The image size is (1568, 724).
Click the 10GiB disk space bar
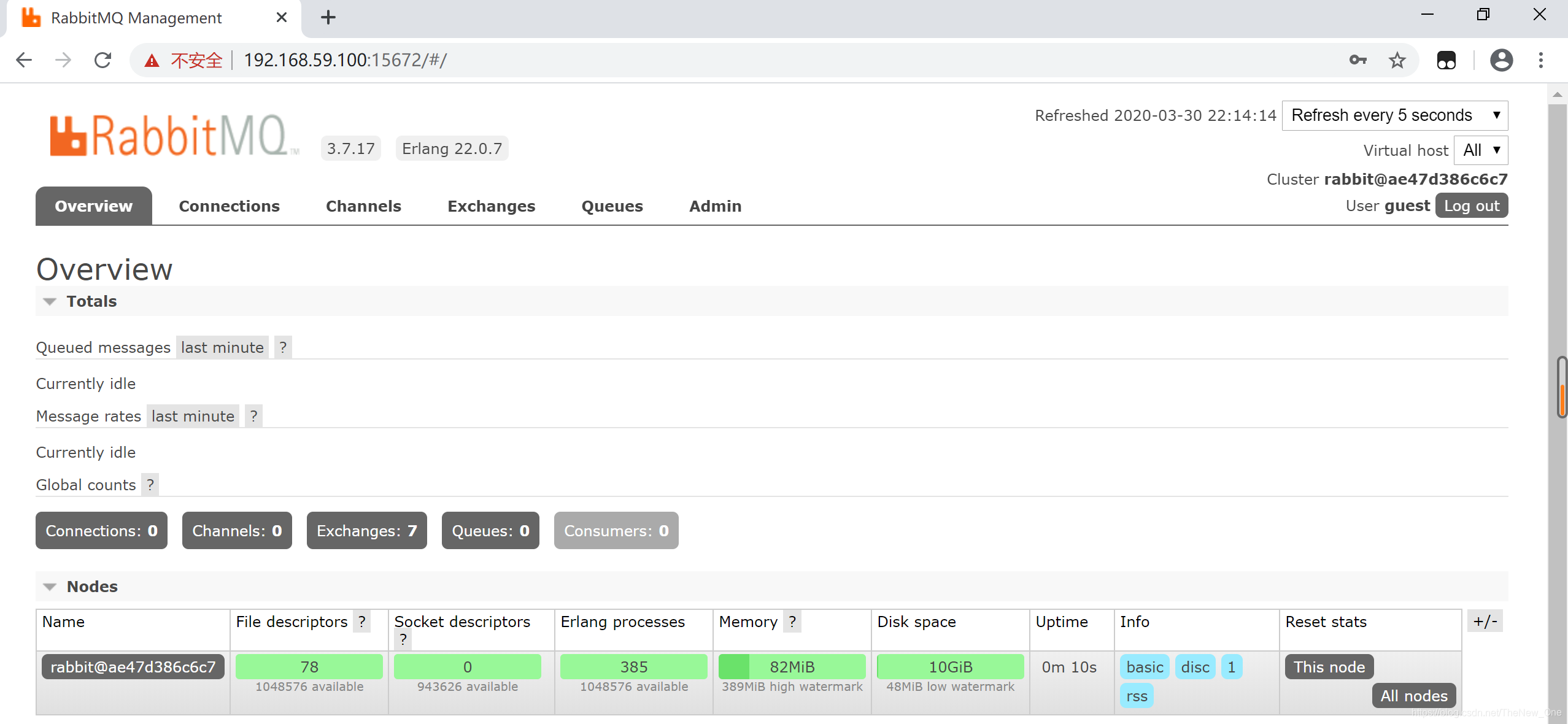point(951,667)
